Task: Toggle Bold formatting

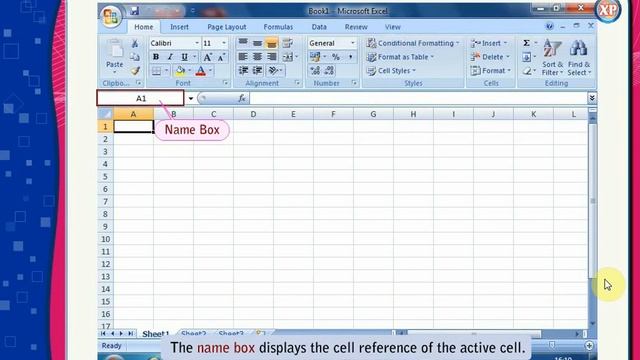Action: 156,57
